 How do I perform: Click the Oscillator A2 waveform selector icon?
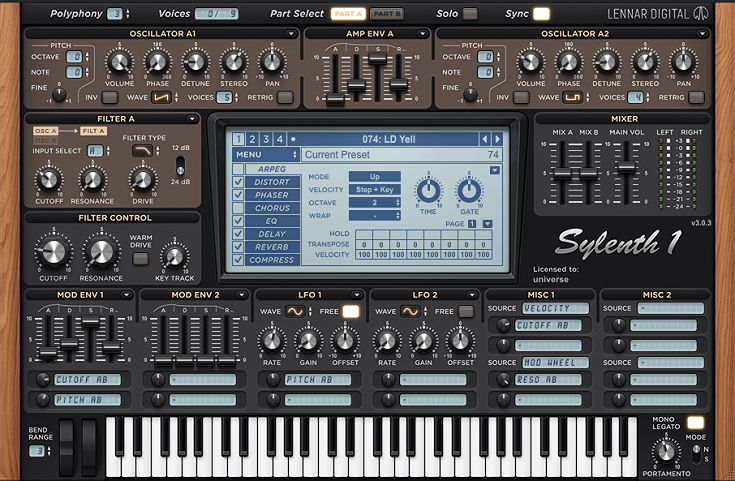(x=572, y=98)
